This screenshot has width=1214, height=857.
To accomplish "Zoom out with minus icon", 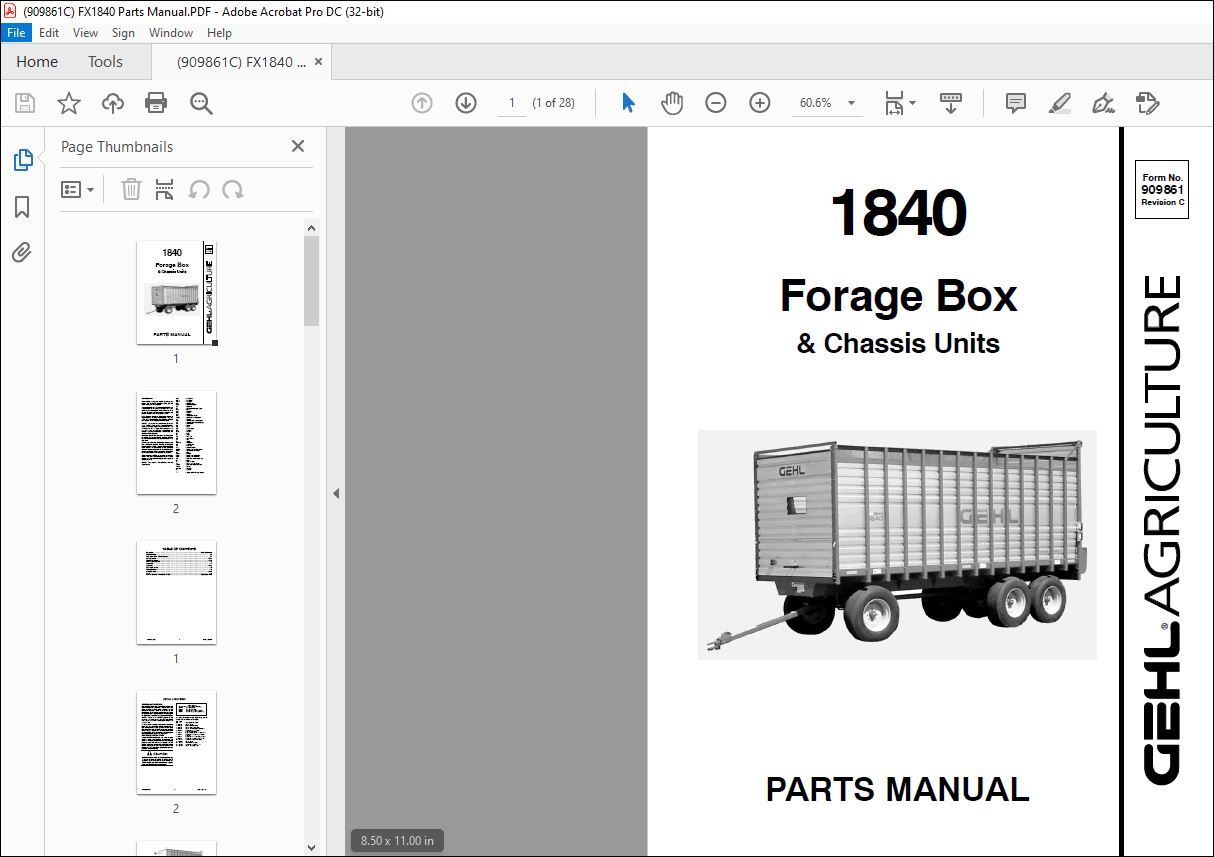I will click(716, 103).
